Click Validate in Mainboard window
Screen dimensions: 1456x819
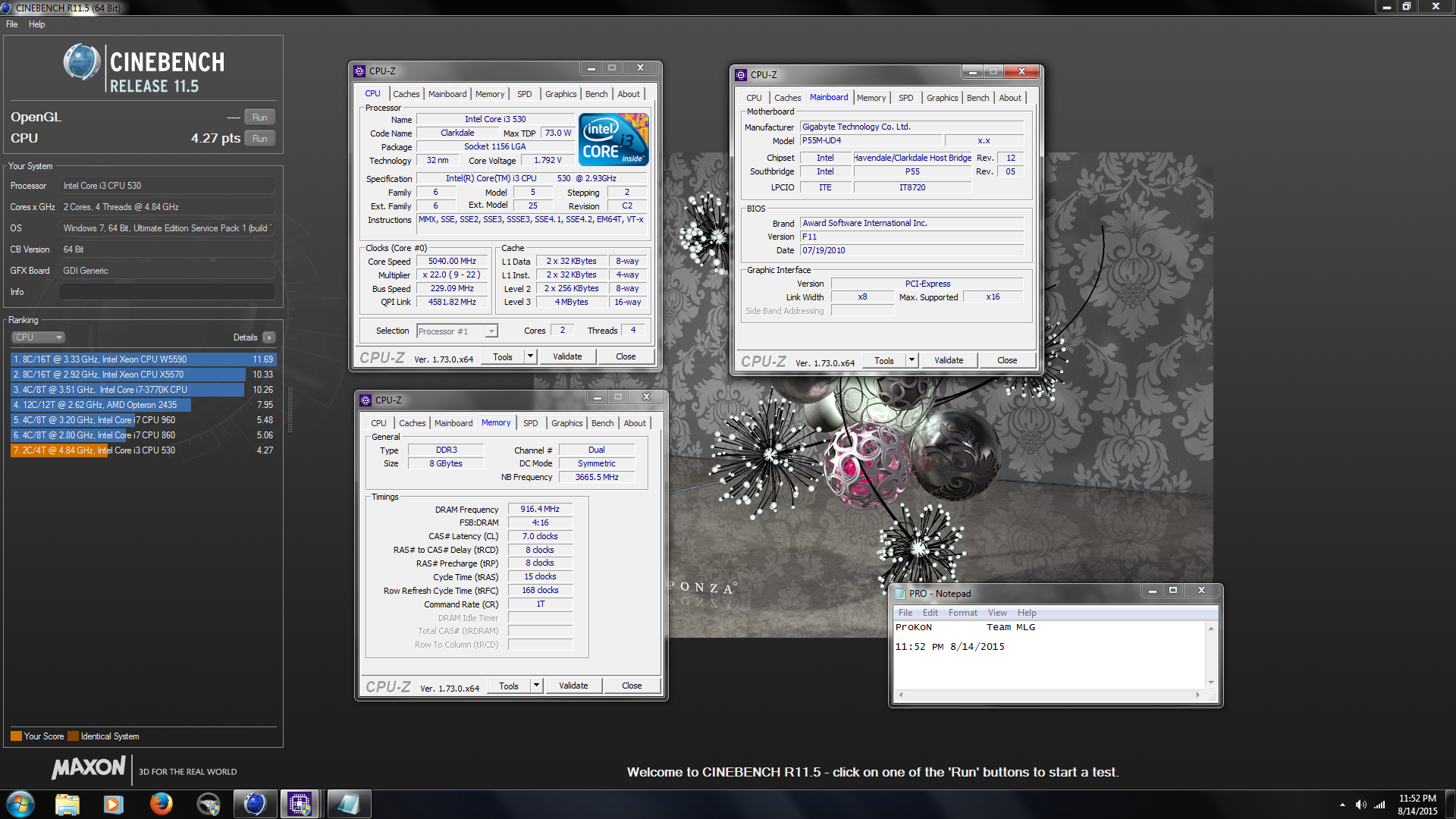(x=949, y=361)
